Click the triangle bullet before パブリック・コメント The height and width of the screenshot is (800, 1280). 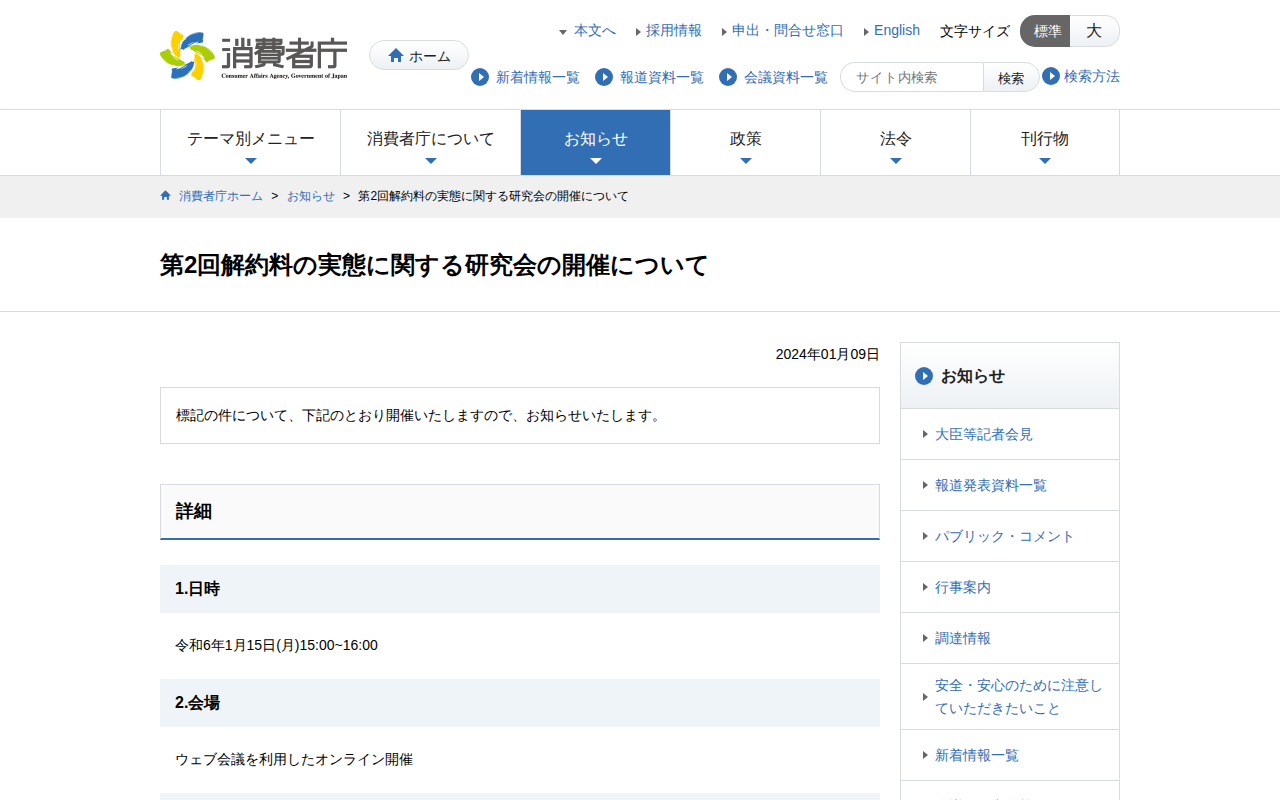coord(925,536)
